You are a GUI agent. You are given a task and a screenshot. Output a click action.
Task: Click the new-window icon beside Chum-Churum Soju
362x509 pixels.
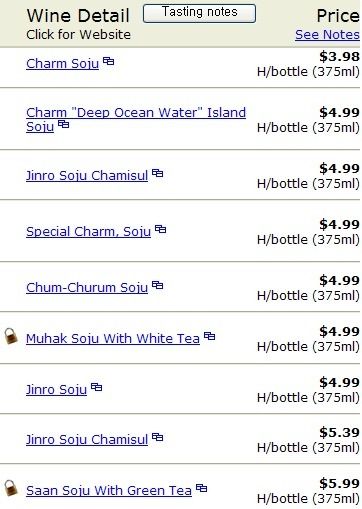pyautogui.click(x=157, y=285)
